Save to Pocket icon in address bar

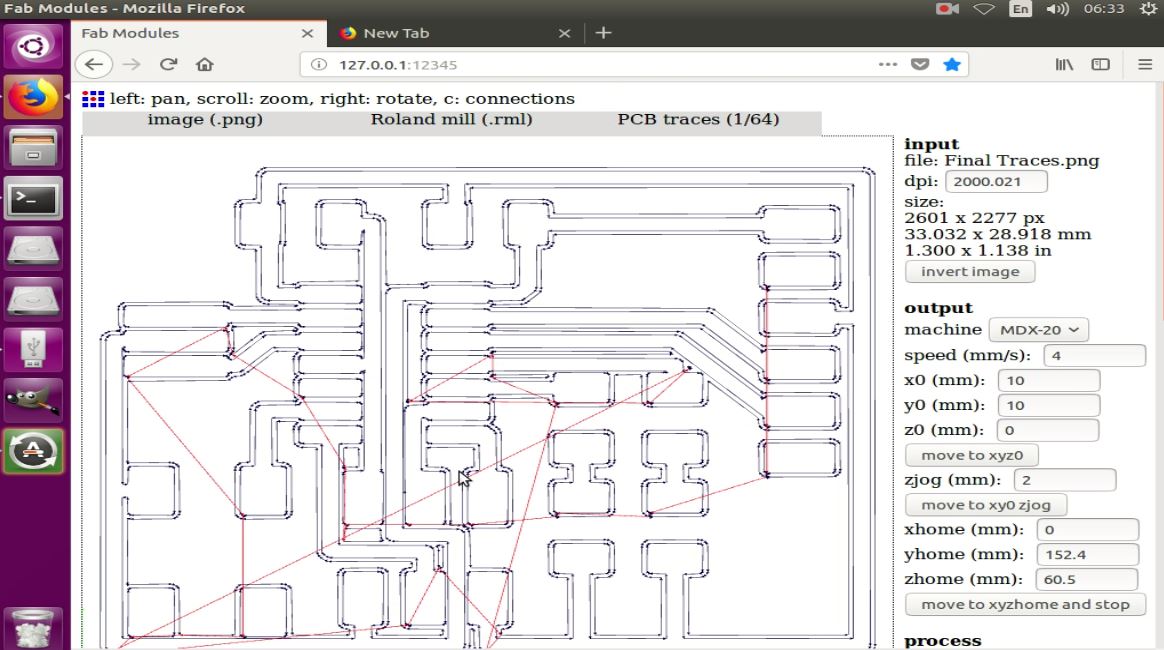(x=920, y=65)
